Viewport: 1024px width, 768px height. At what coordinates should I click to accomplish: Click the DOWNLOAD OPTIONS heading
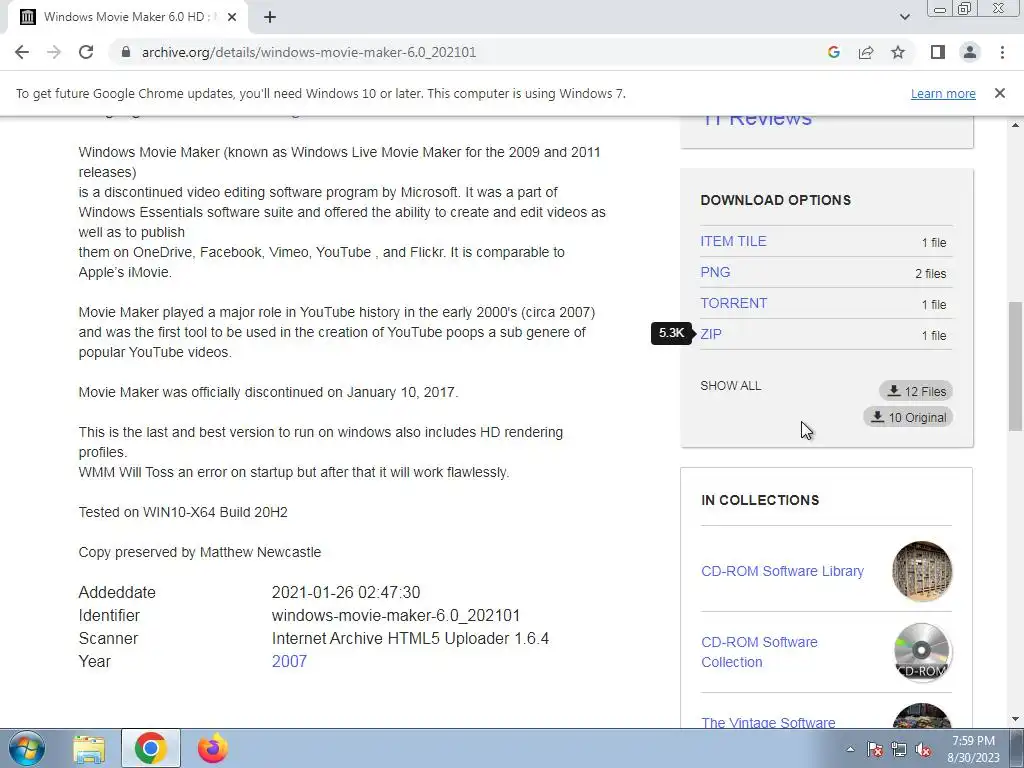pos(775,200)
